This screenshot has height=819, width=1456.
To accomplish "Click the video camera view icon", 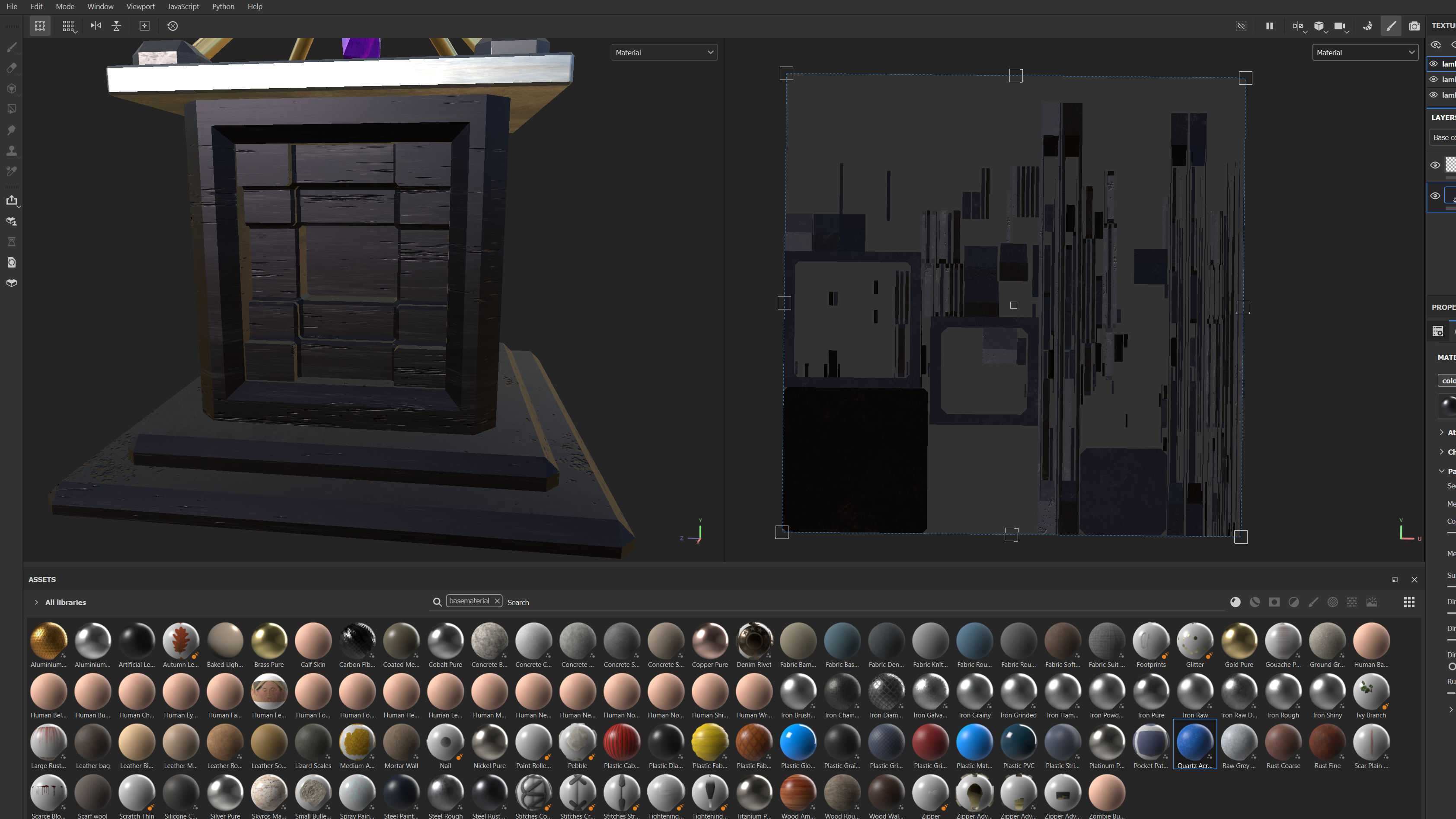I will pos(1339,25).
